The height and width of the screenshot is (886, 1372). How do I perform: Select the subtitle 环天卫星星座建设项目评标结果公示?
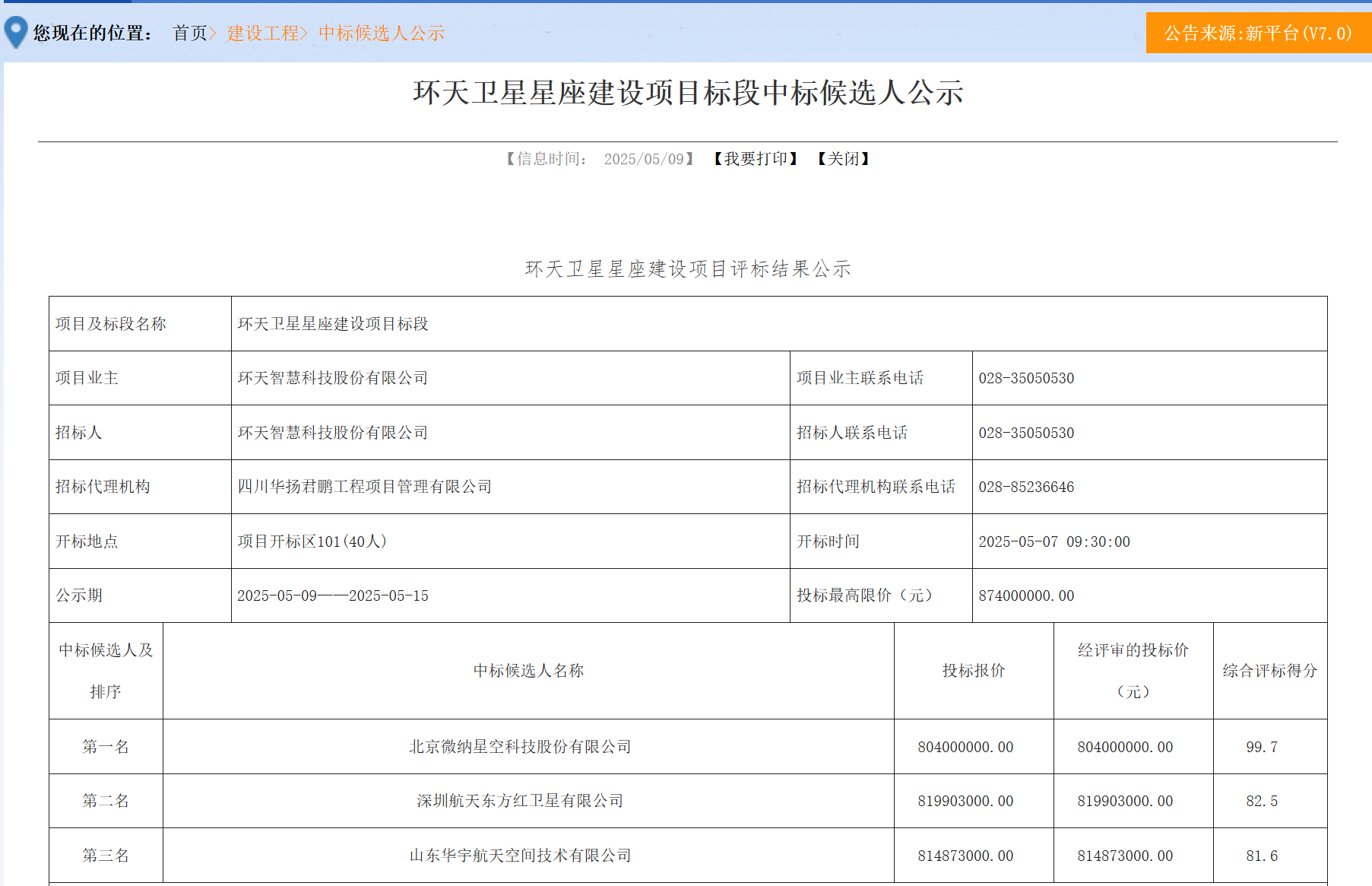688,269
